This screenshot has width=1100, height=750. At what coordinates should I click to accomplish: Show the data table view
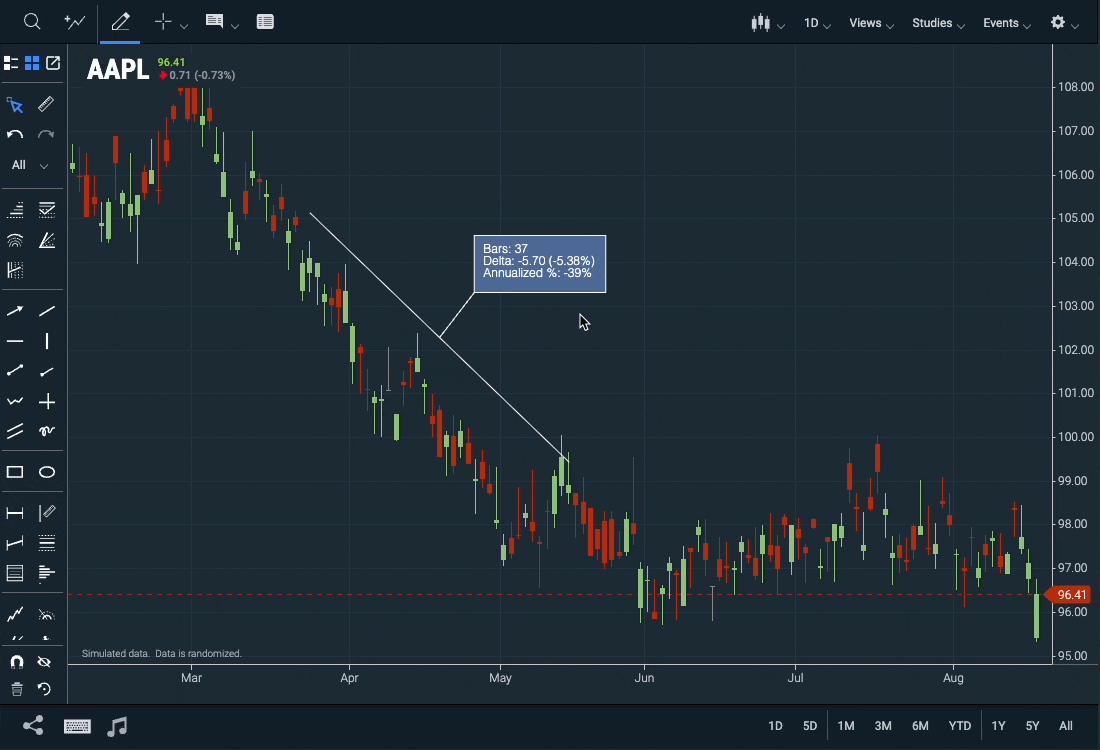pos(265,22)
